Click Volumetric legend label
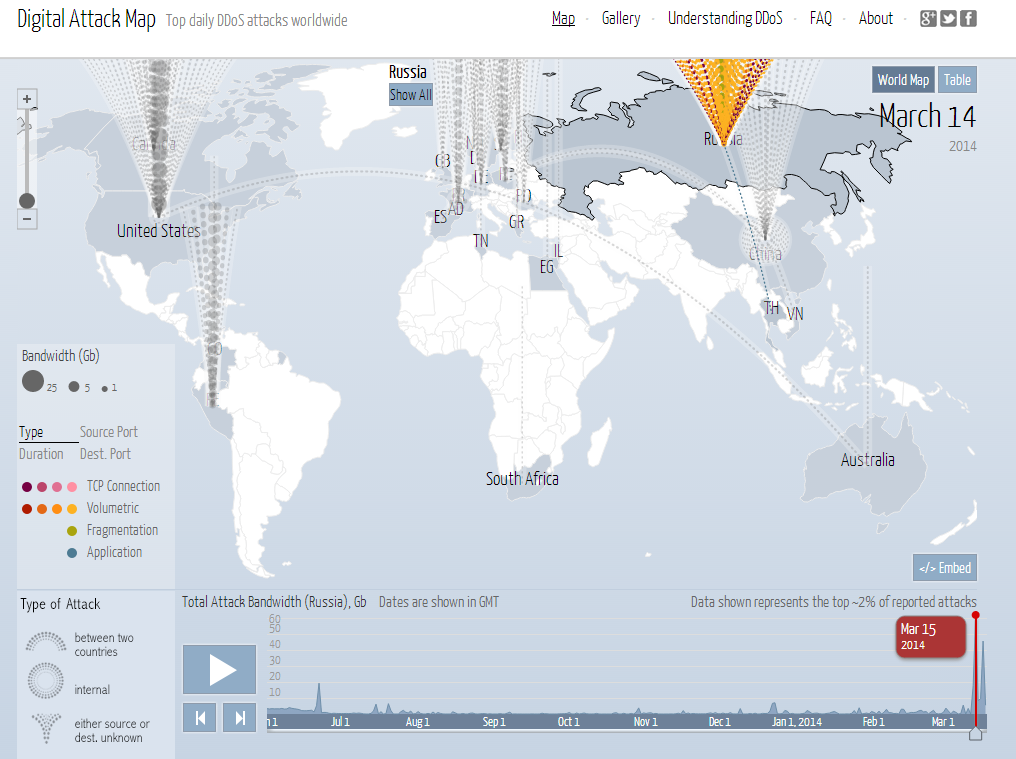Image resolution: width=1016 pixels, height=759 pixels. pyautogui.click(x=113, y=509)
